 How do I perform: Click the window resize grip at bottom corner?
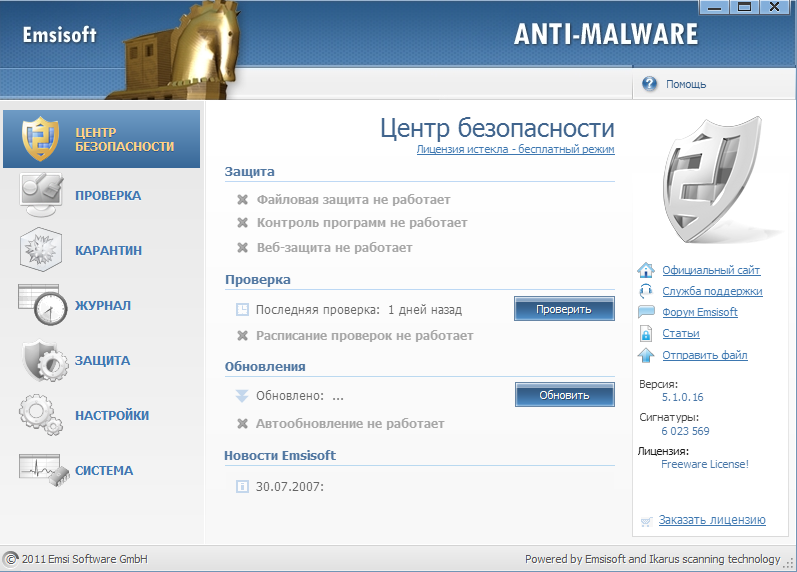pyautogui.click(x=789, y=564)
